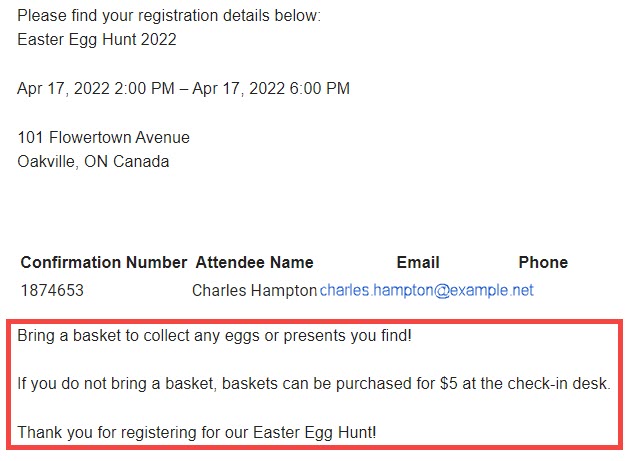
Task: Click the Confirmation Number column header
Action: [x=104, y=263]
